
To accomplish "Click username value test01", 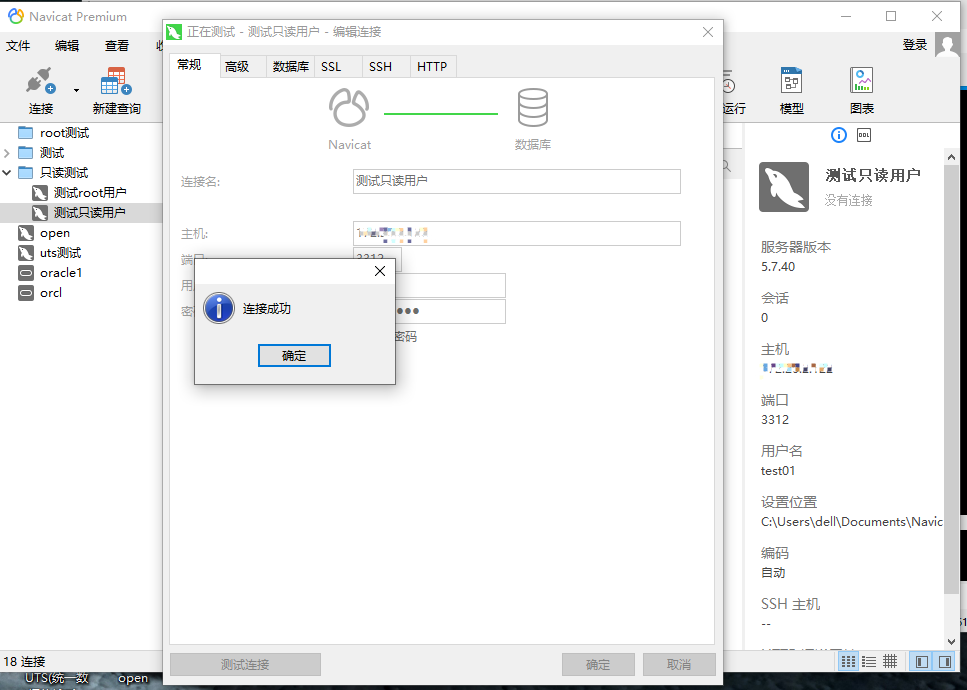I will (778, 471).
